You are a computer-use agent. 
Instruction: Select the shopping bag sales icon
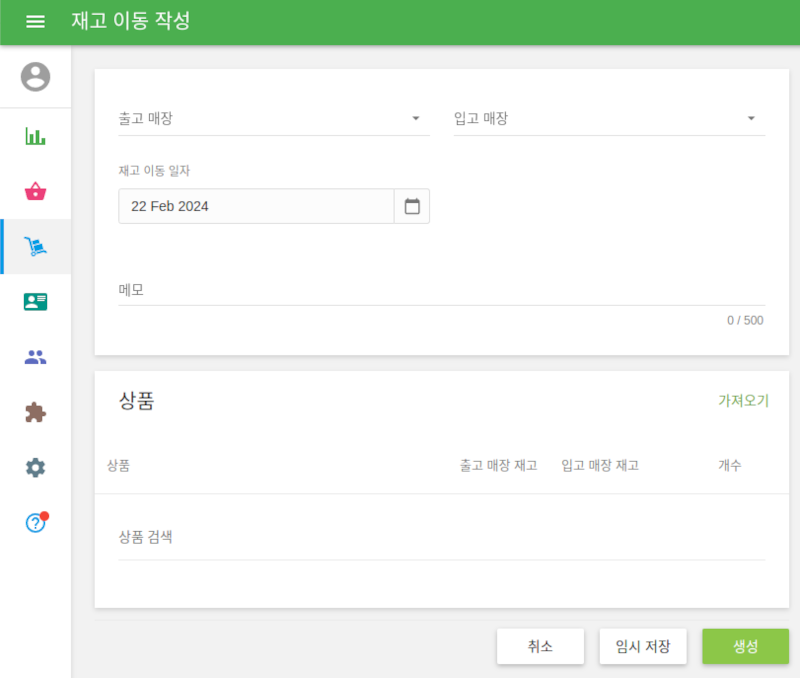35,190
